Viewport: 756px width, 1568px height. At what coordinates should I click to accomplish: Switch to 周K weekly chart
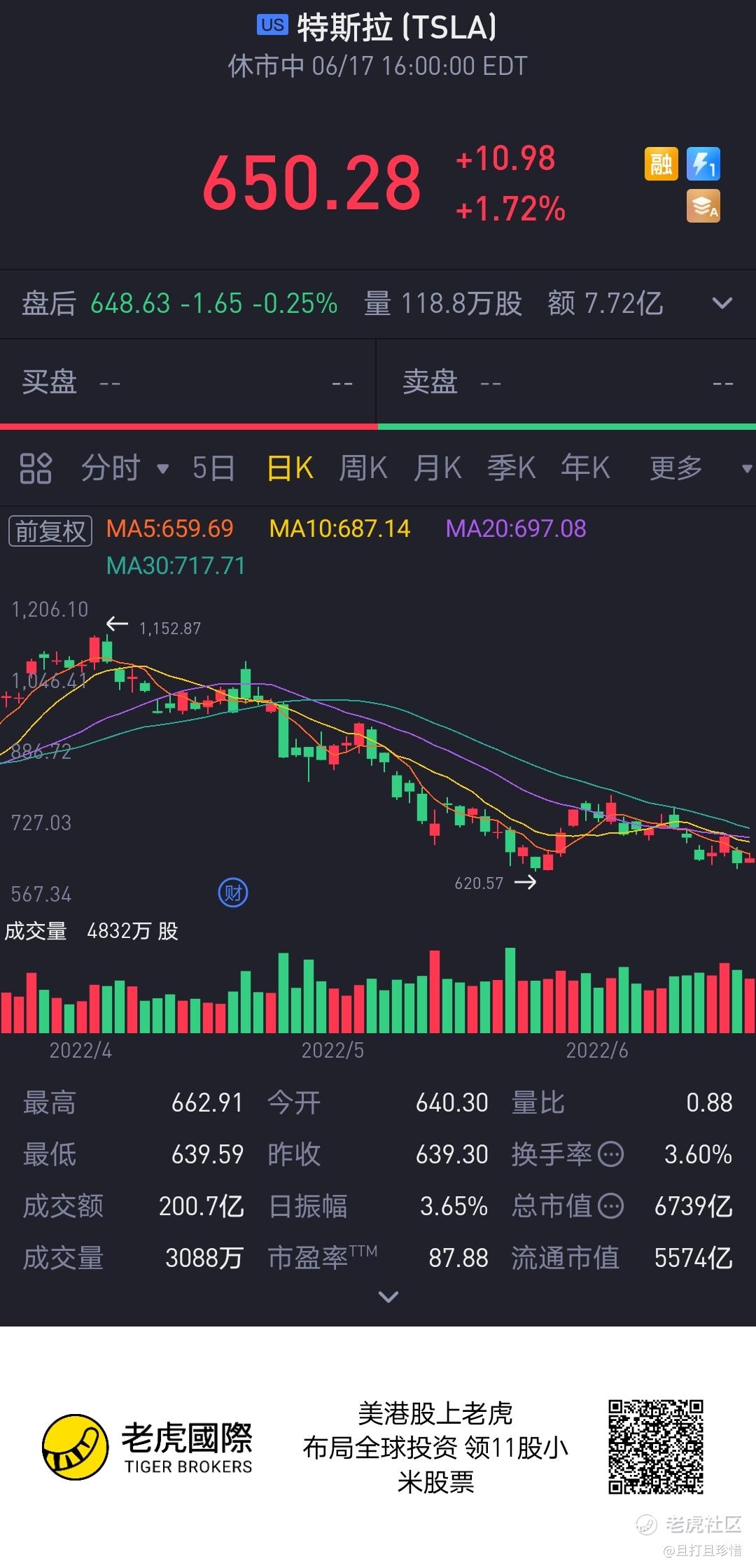click(363, 468)
